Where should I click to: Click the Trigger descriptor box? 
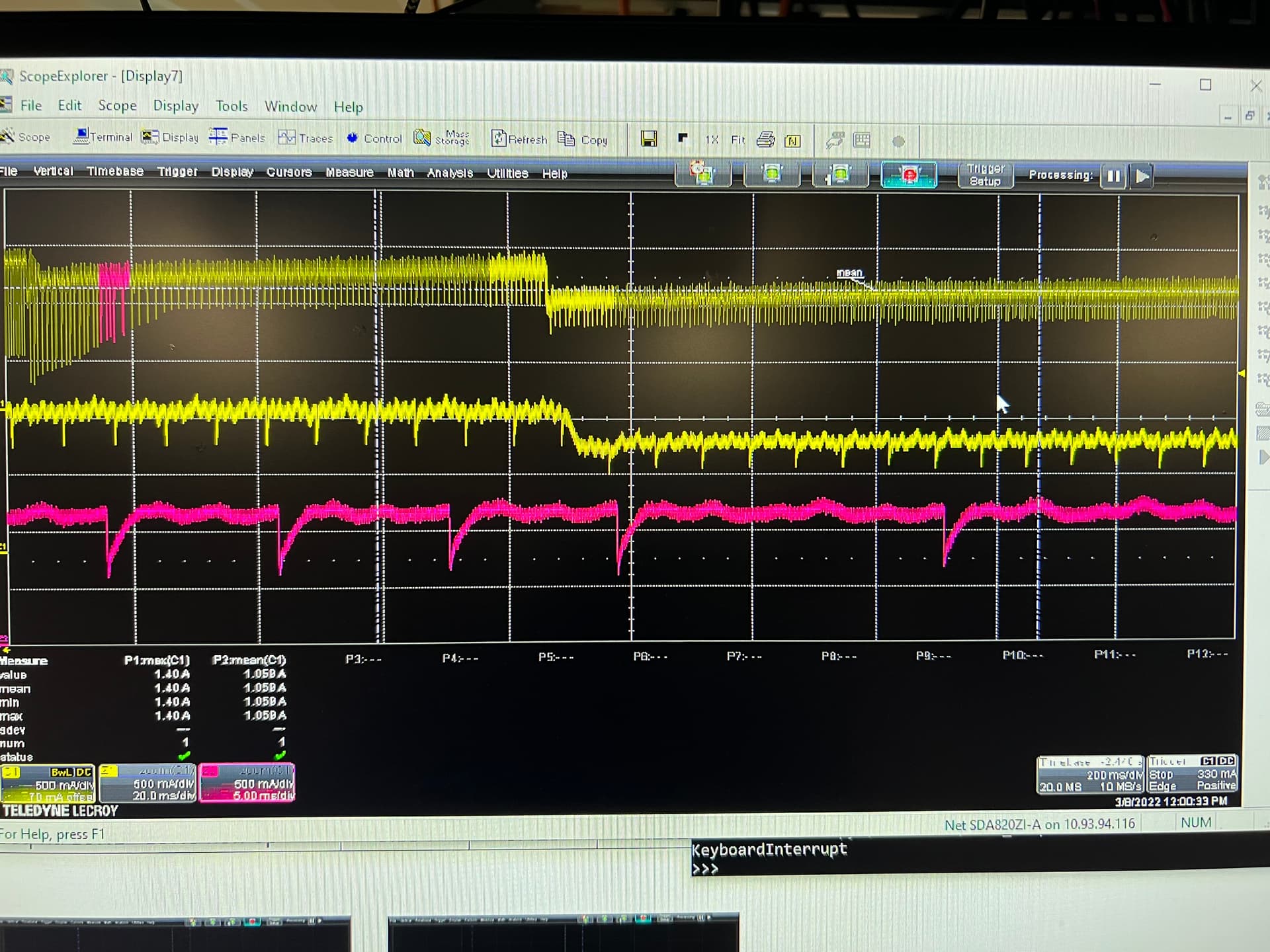click(1192, 773)
